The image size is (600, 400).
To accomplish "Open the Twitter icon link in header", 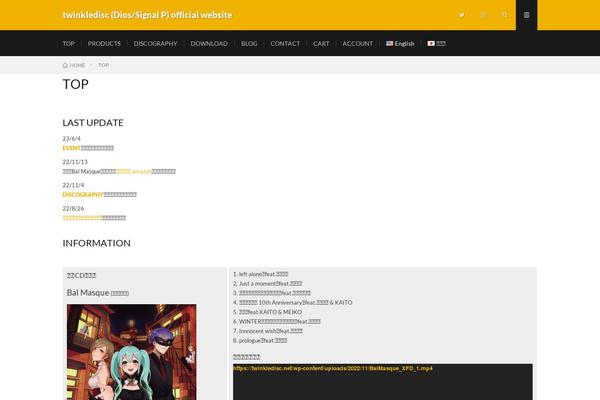I will (462, 15).
